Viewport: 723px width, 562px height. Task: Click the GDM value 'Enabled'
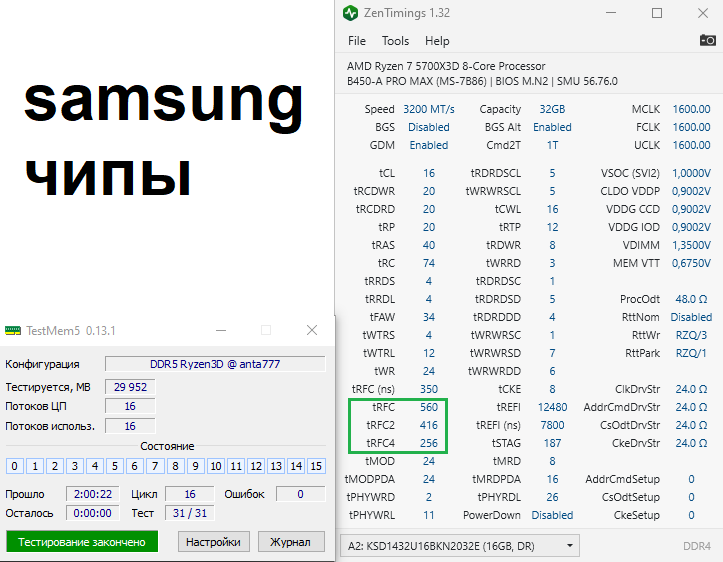point(429,145)
